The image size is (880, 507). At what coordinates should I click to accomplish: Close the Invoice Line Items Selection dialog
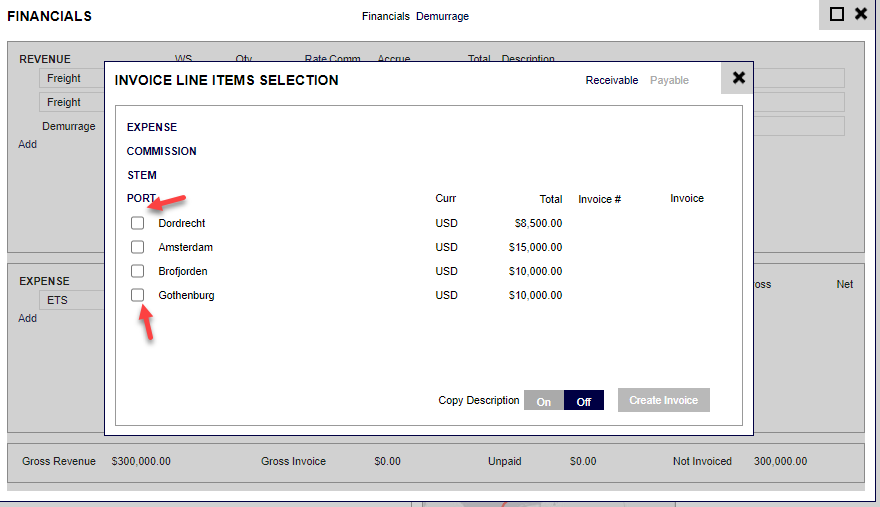pyautogui.click(x=738, y=78)
